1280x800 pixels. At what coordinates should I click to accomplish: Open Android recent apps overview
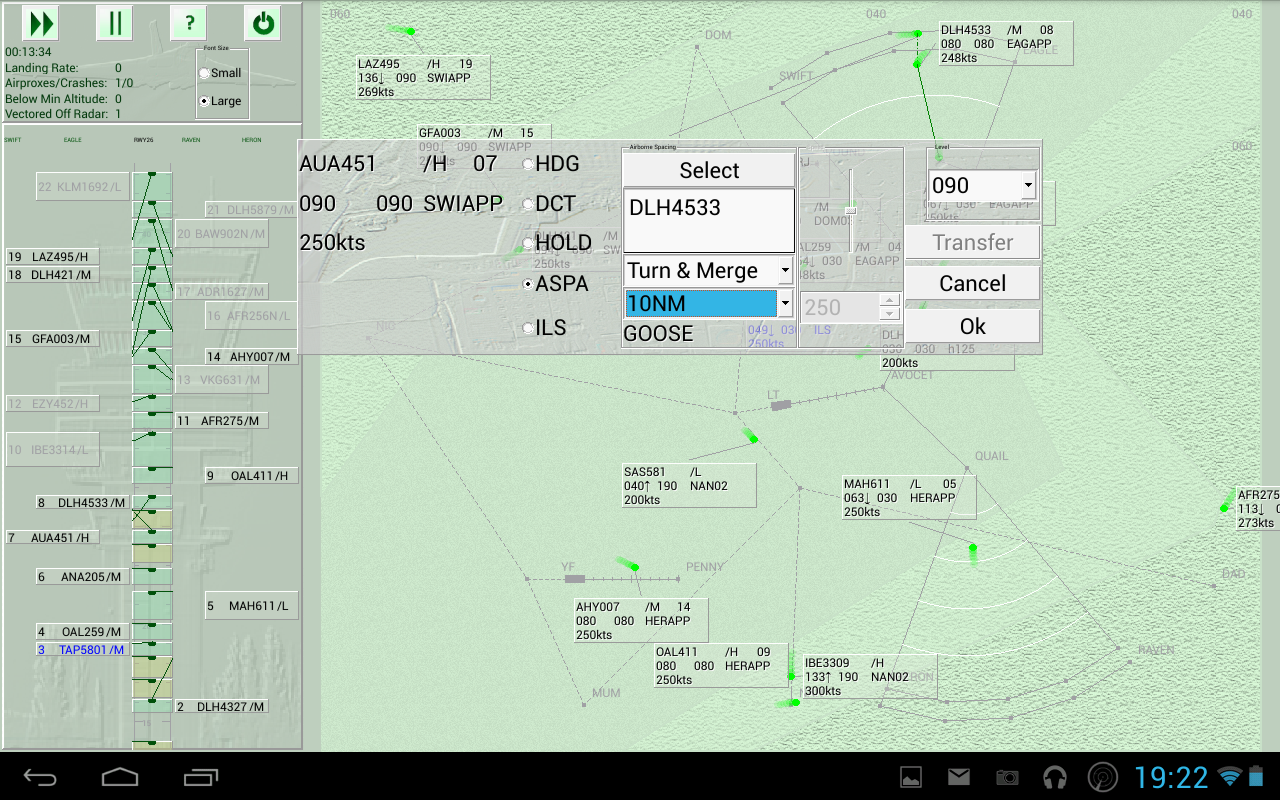click(x=201, y=777)
